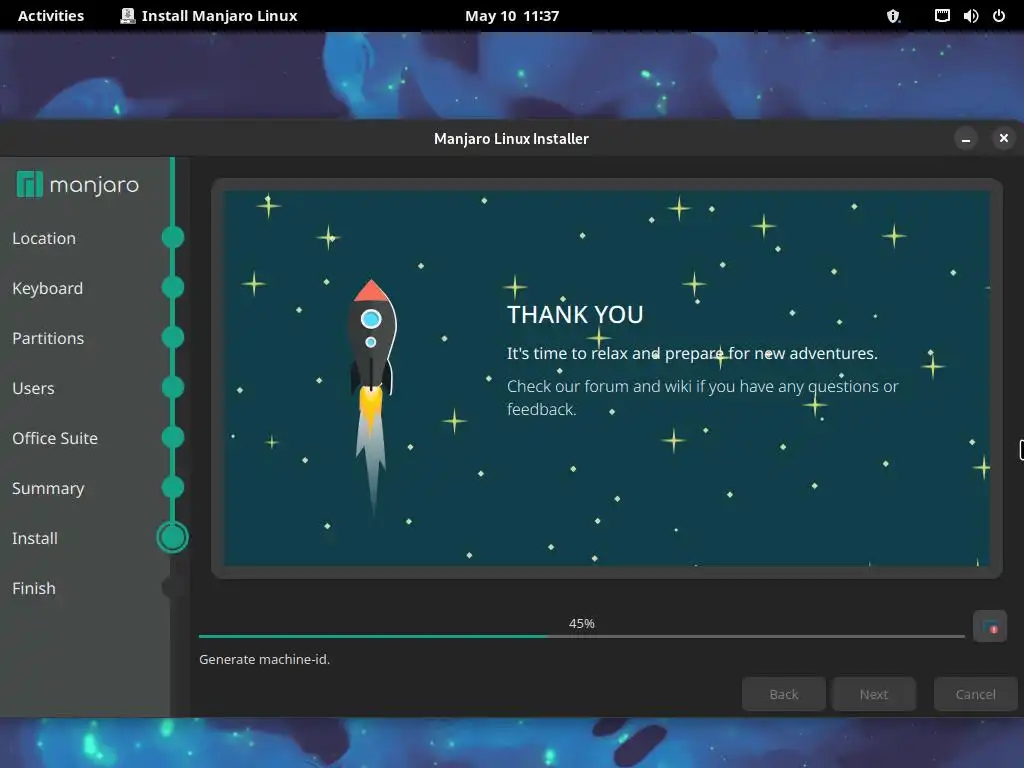
Task: Click the 'Generate machine-id.' status text
Action: pyautogui.click(x=264, y=660)
